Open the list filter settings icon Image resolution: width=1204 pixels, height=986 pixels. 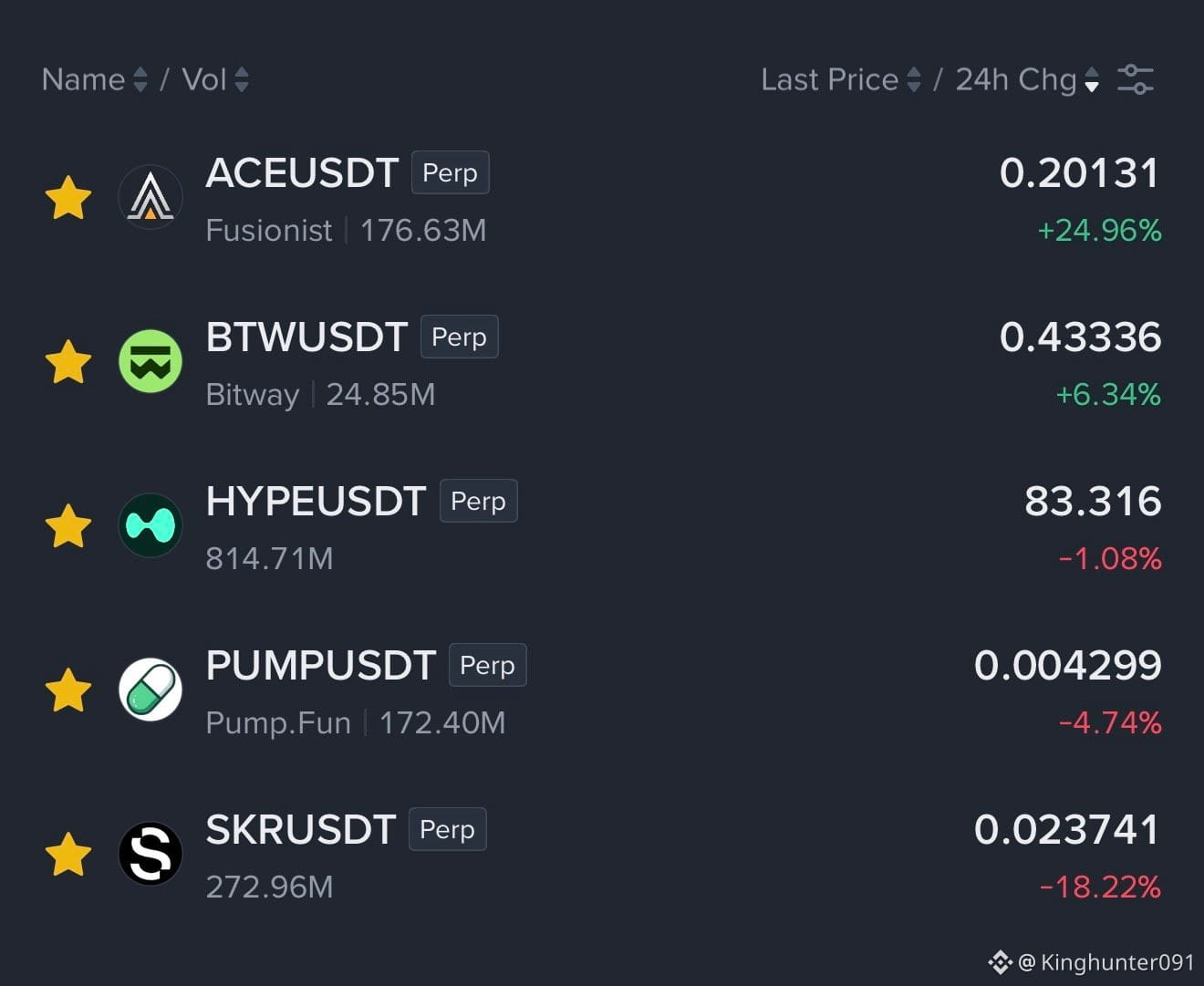pyautogui.click(x=1136, y=79)
